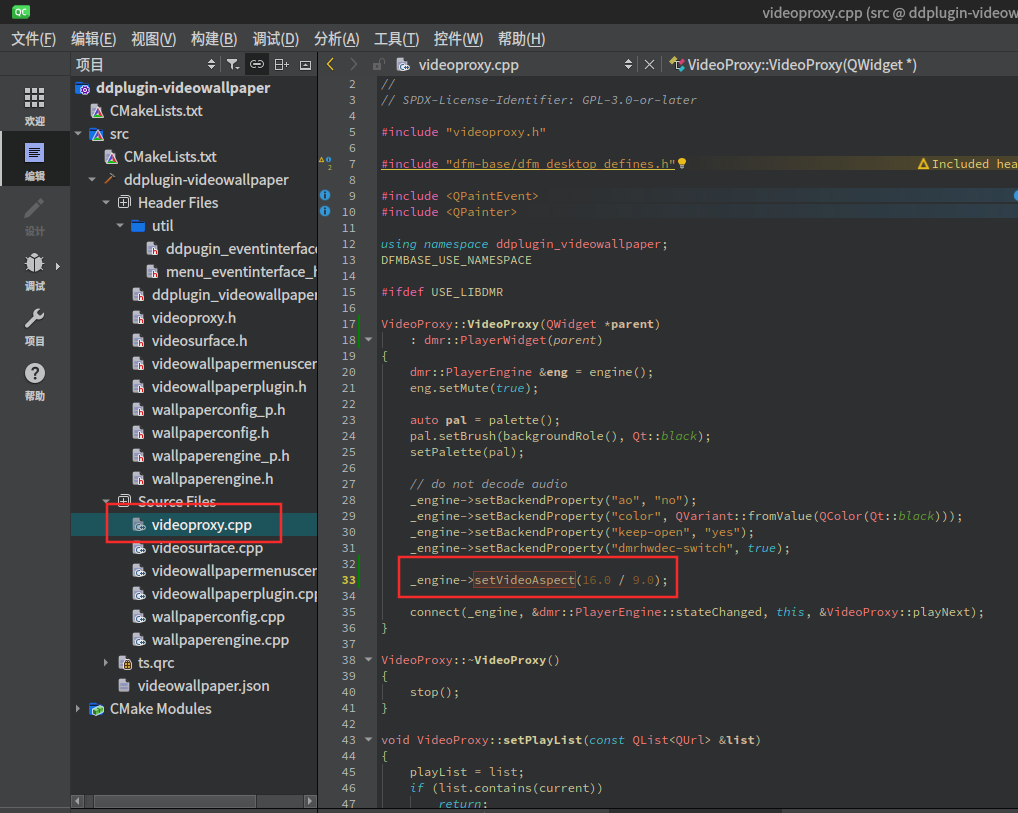Click the lightbulb refactor hint on line 7
The image size is (1018, 813).
pyautogui.click(x=682, y=164)
